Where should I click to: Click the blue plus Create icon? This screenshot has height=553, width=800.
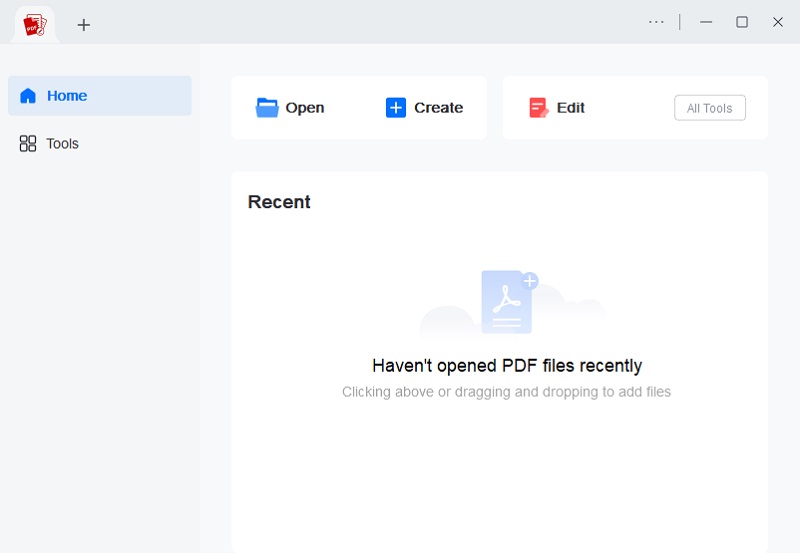(396, 108)
